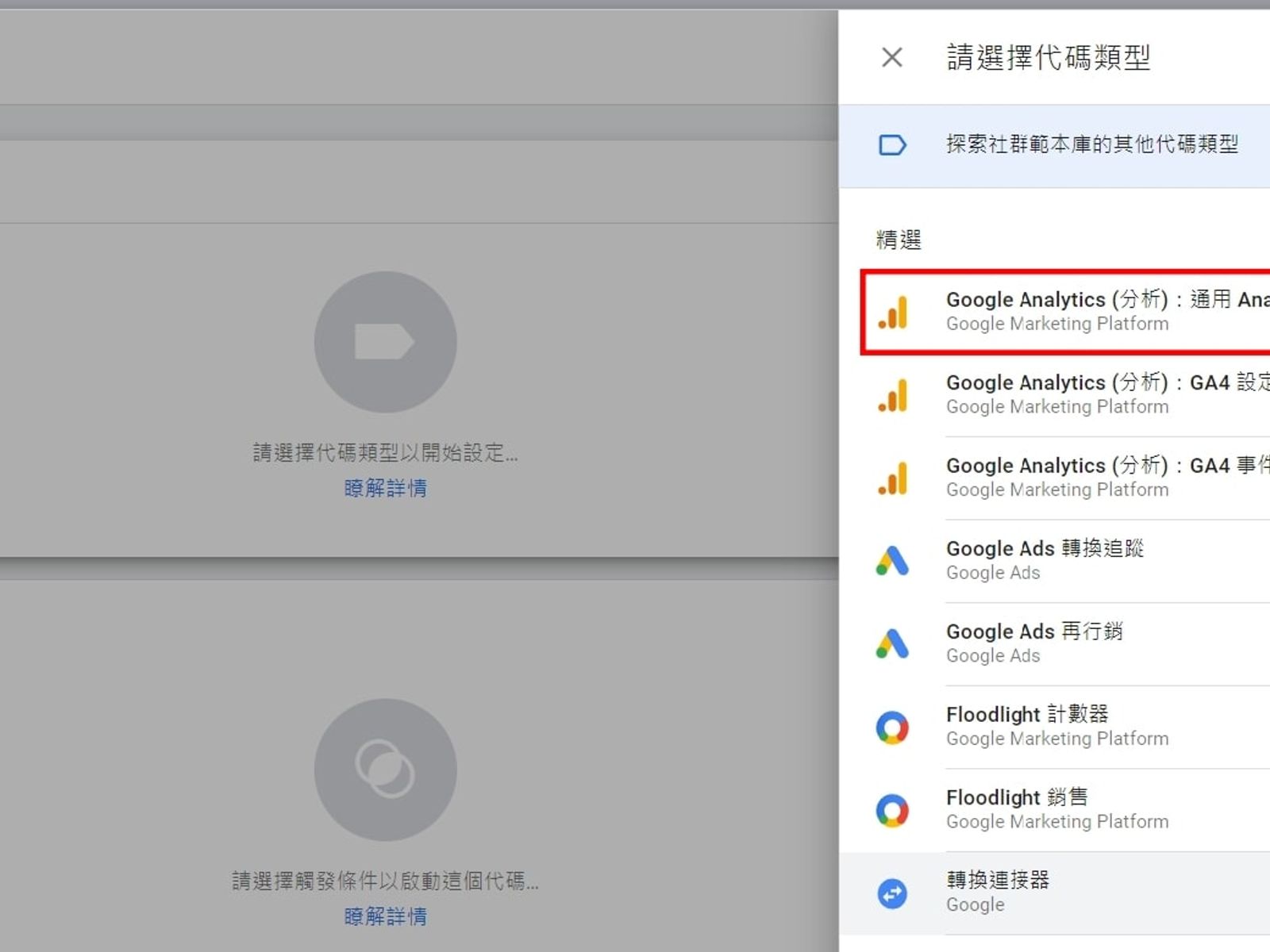Select Google Ads 再行銷 tag type
Viewport: 1270px width, 952px height.
[x=1055, y=644]
